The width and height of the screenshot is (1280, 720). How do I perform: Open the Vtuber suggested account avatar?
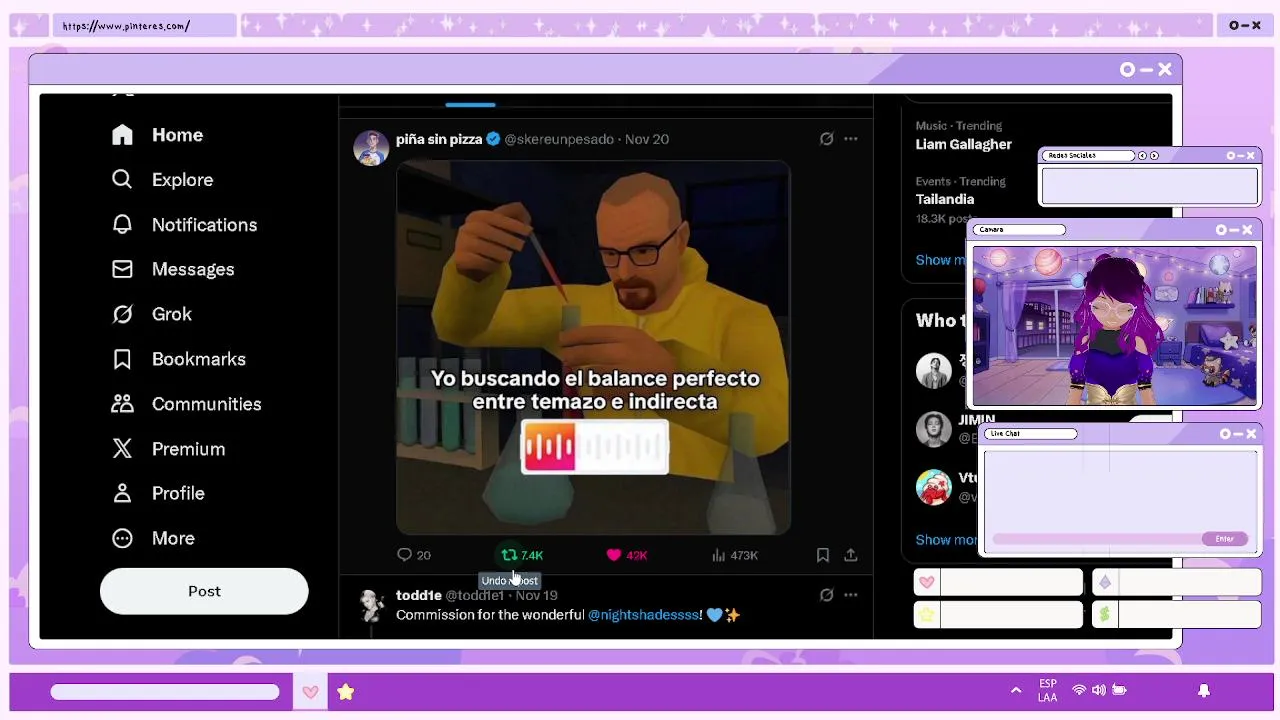(x=934, y=487)
